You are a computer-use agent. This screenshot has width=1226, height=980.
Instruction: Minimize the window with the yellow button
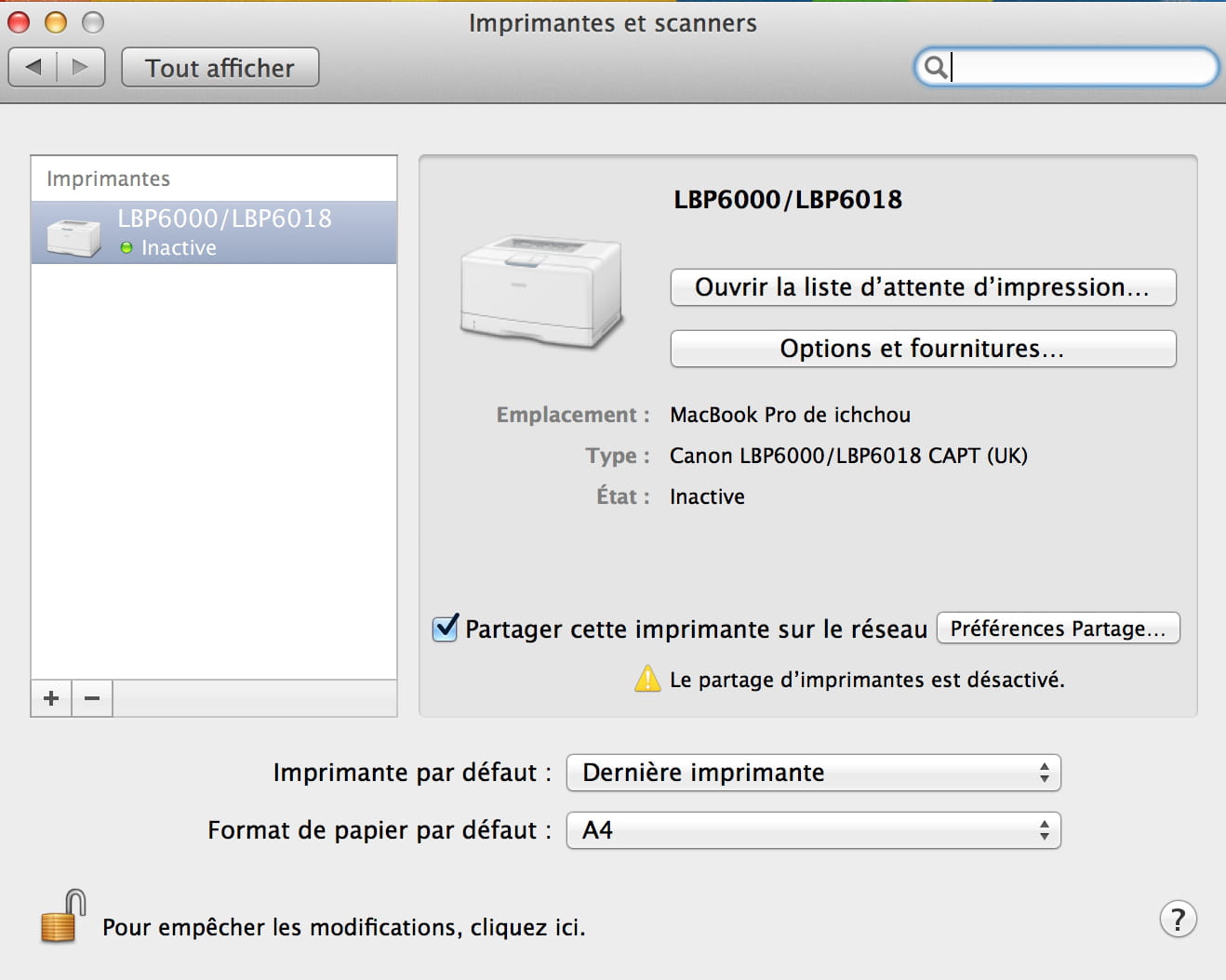coord(56,22)
